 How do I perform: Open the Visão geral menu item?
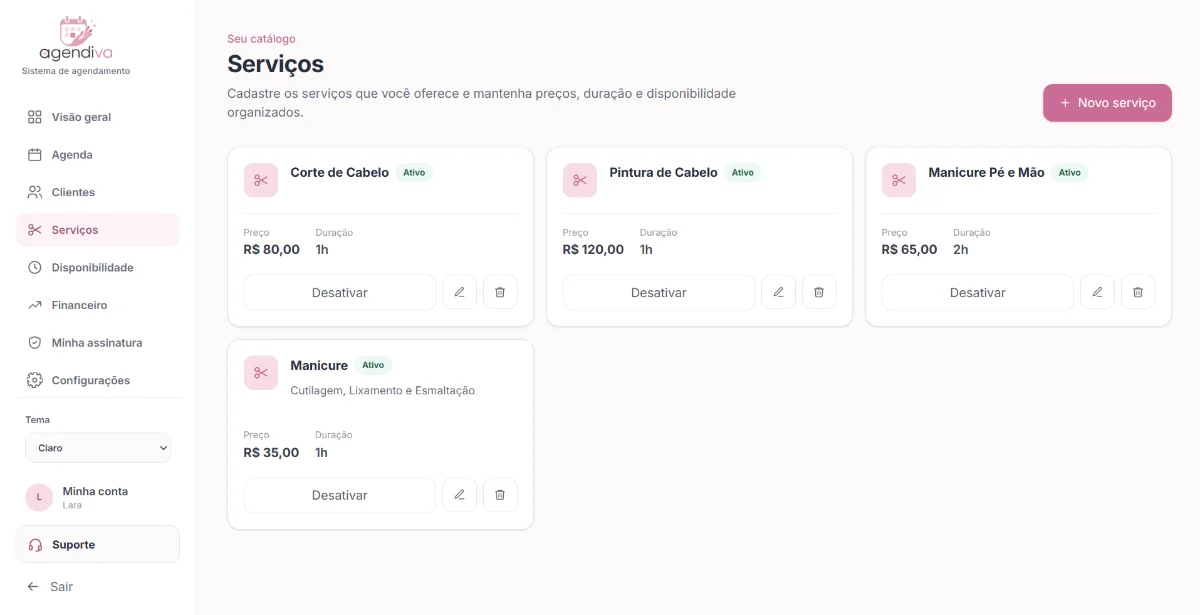98,117
